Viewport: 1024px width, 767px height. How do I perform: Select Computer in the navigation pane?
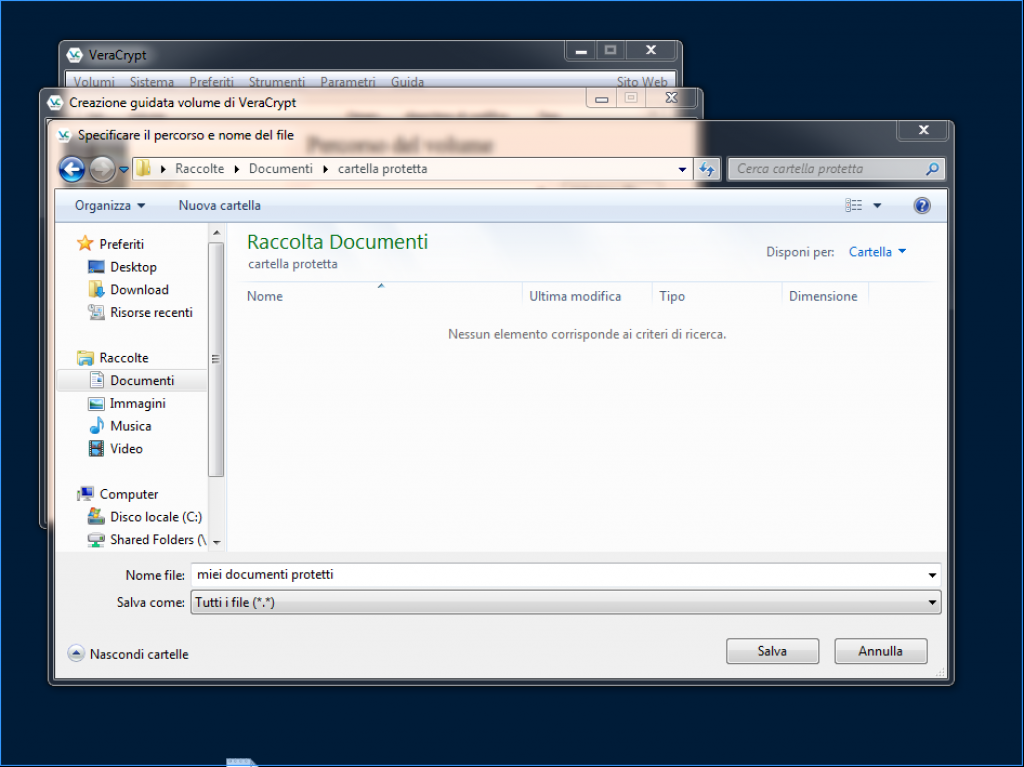coord(129,494)
